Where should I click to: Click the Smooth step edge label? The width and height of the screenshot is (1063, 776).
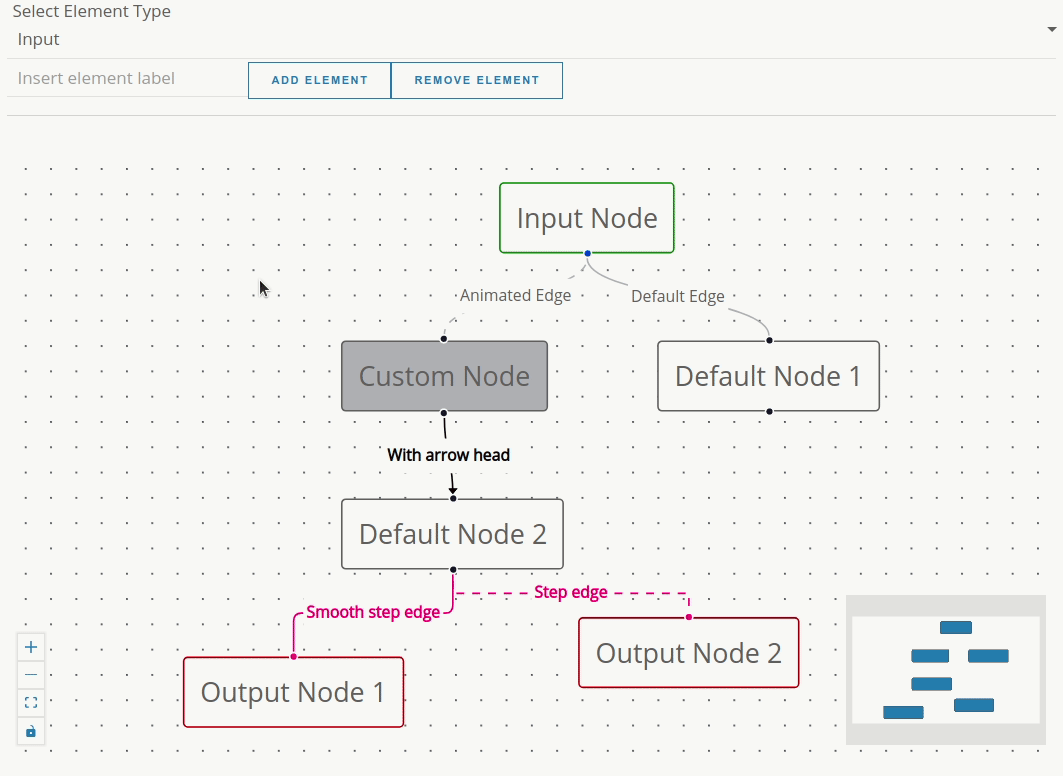click(373, 612)
